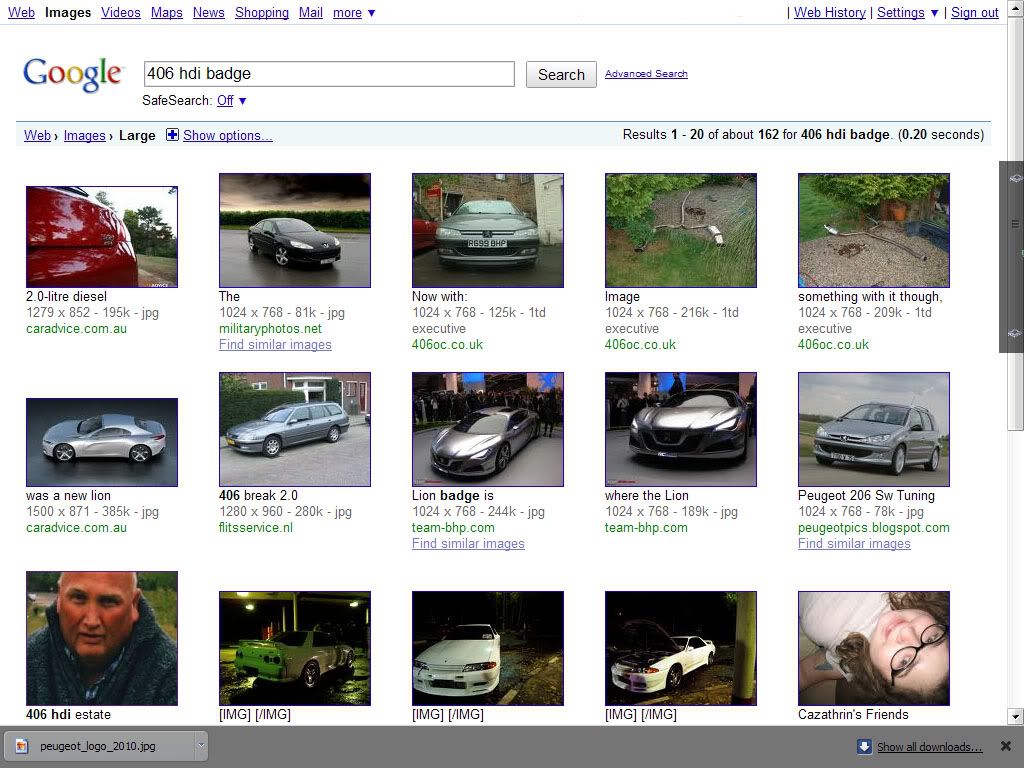Open Web History link
1024x768 pixels.
829,12
